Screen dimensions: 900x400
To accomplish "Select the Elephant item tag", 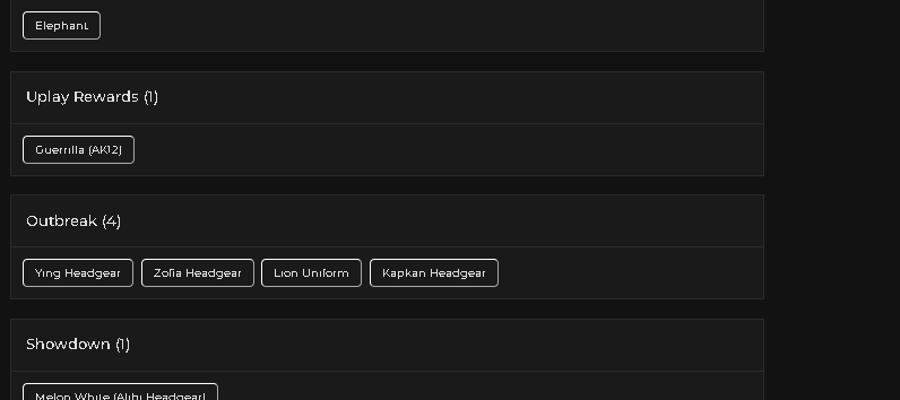I will (x=61, y=26).
